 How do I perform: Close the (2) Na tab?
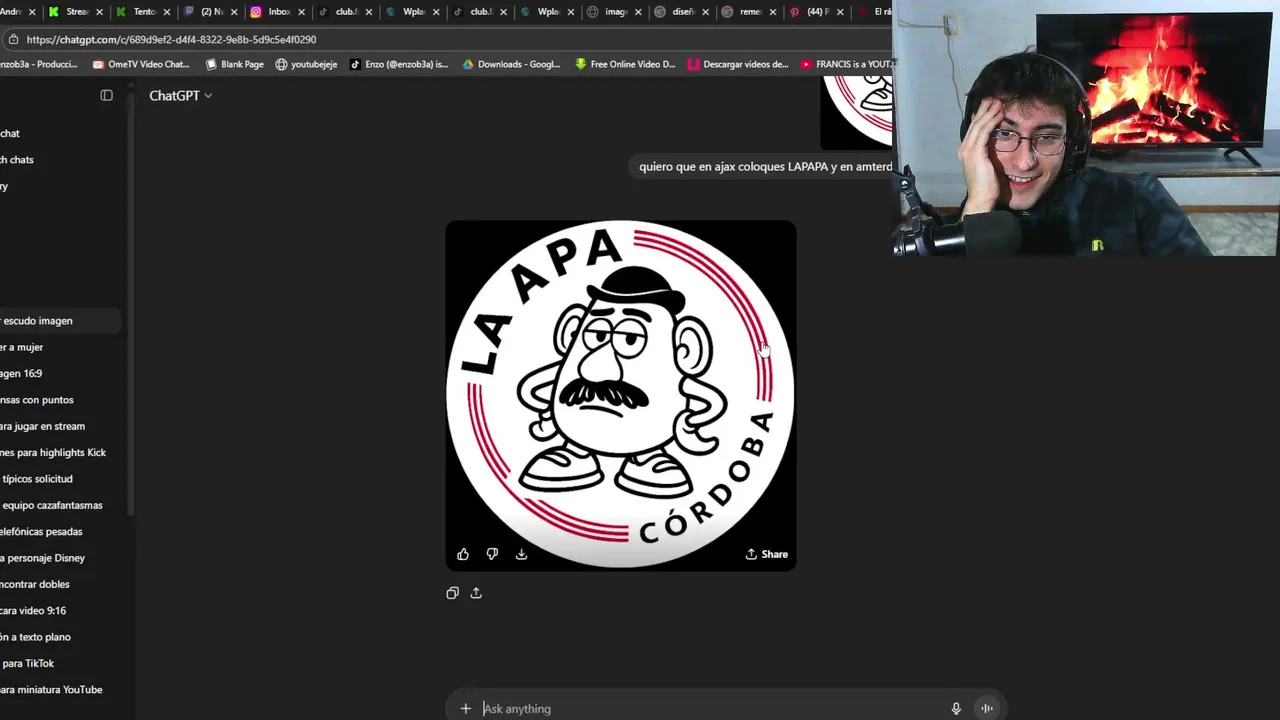click(234, 12)
